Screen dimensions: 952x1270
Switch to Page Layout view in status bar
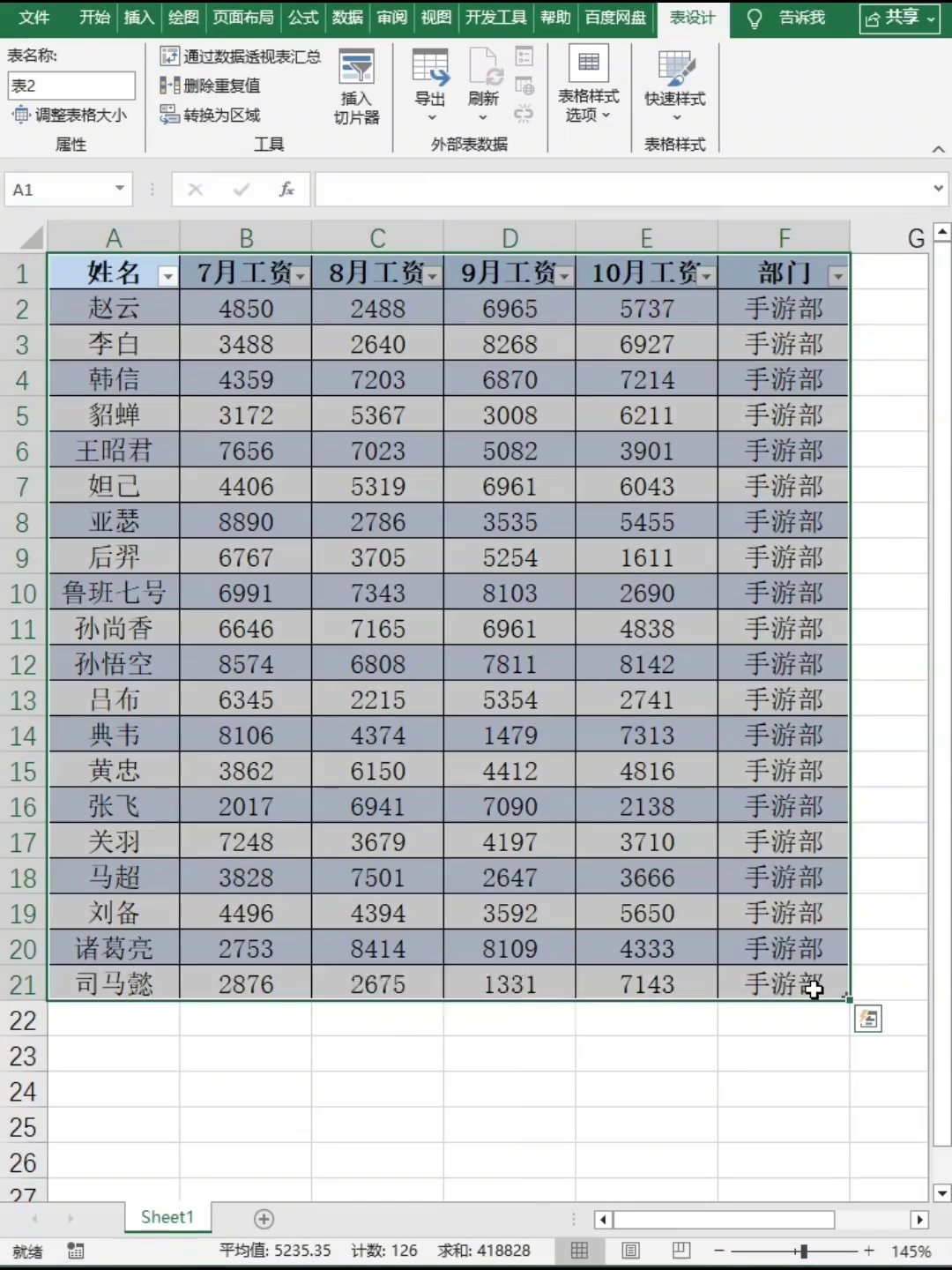pyautogui.click(x=630, y=1251)
